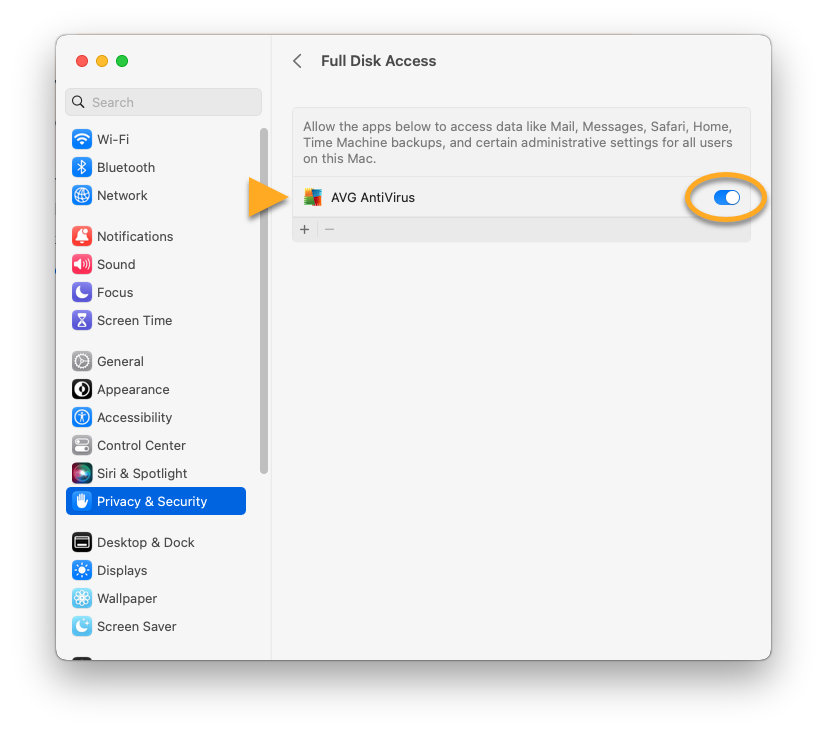The width and height of the screenshot is (827, 734).
Task: Open Notifications bell icon
Action: [x=82, y=236]
